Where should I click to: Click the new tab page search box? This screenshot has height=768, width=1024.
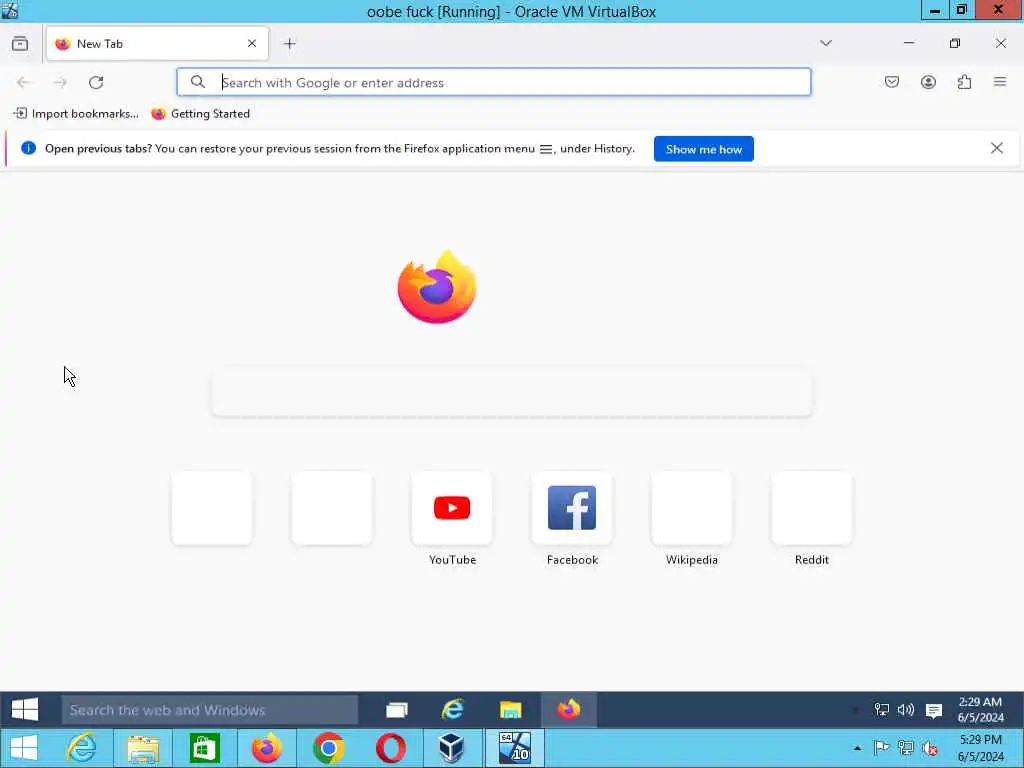coord(512,394)
